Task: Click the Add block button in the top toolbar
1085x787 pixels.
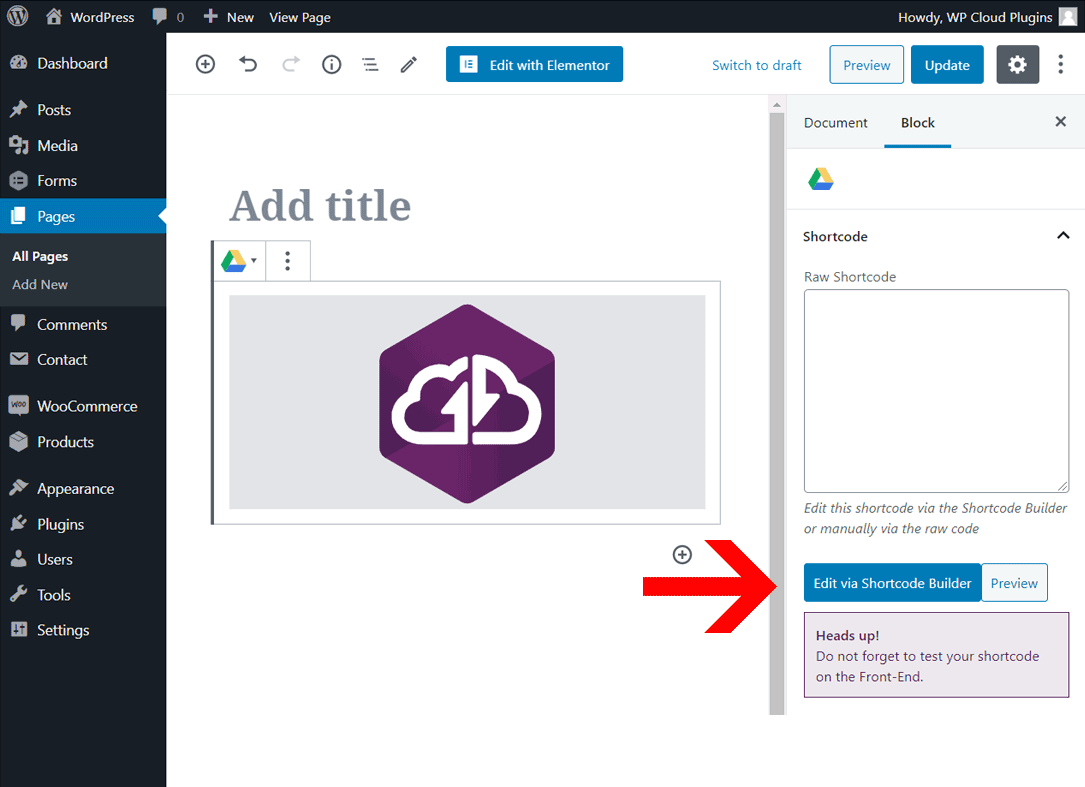Action: point(206,64)
